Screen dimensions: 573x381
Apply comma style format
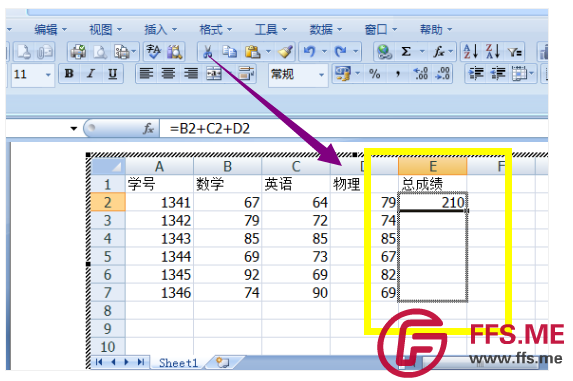tap(398, 74)
